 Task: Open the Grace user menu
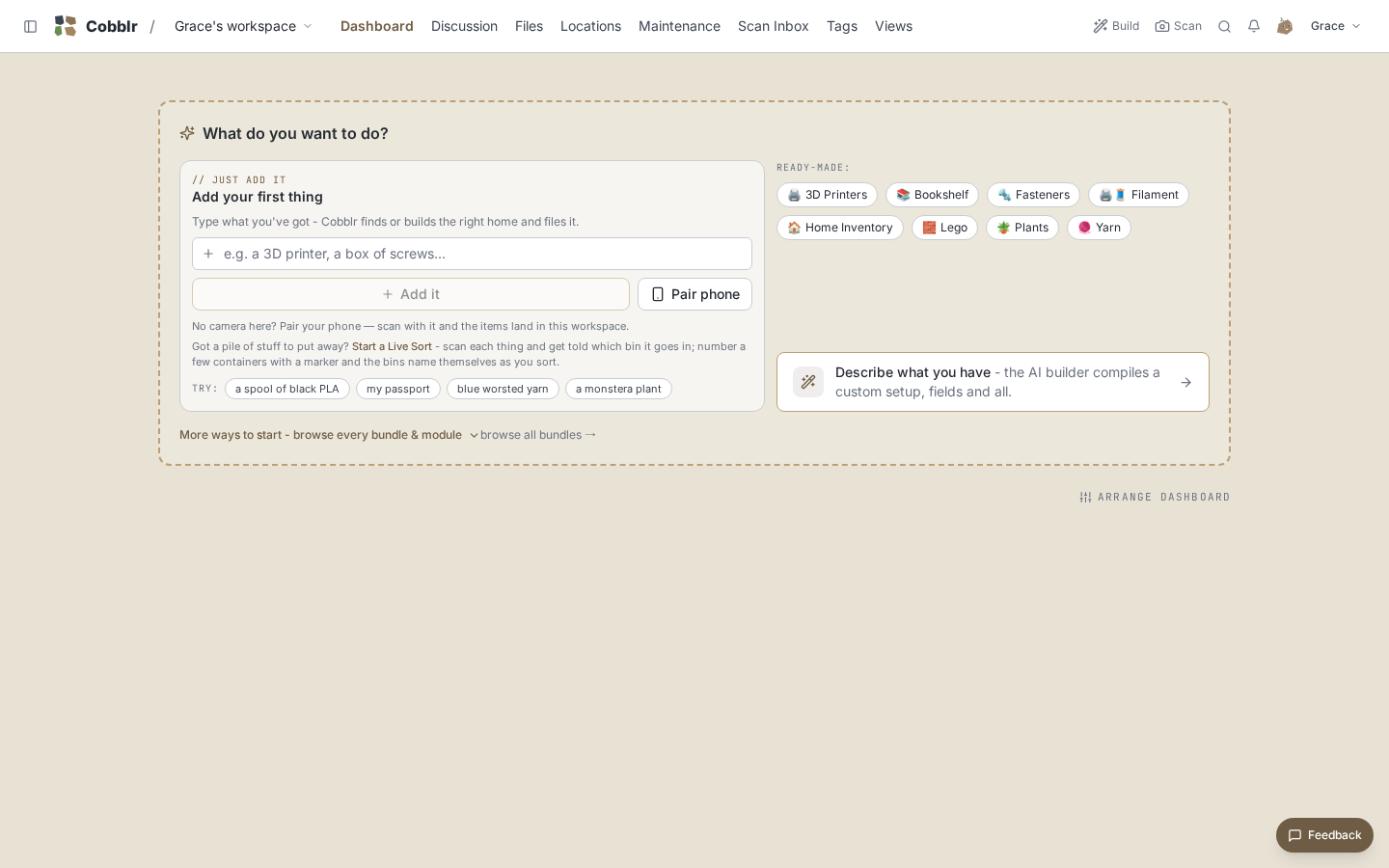click(x=1335, y=26)
